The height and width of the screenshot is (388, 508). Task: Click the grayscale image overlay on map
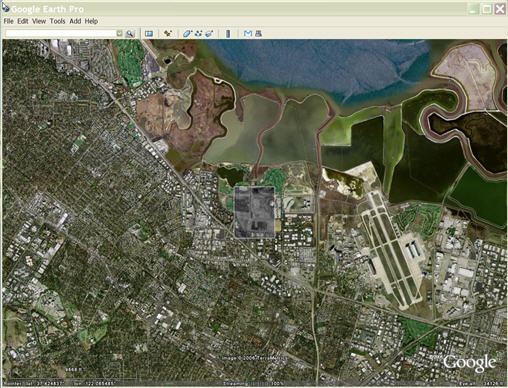(x=255, y=212)
